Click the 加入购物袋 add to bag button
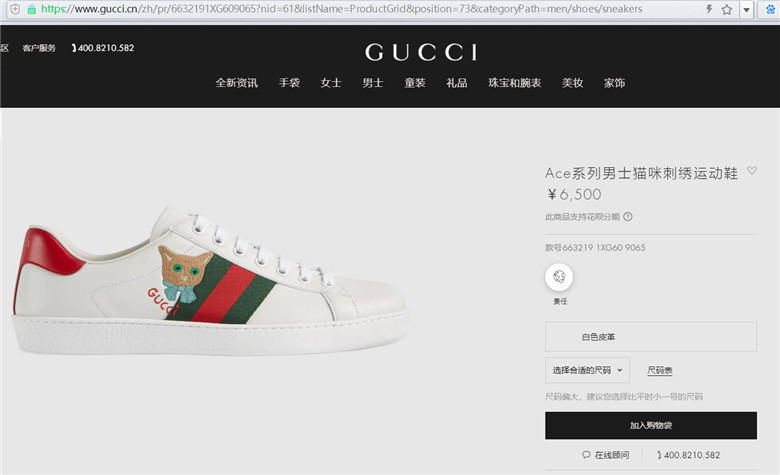 point(651,425)
